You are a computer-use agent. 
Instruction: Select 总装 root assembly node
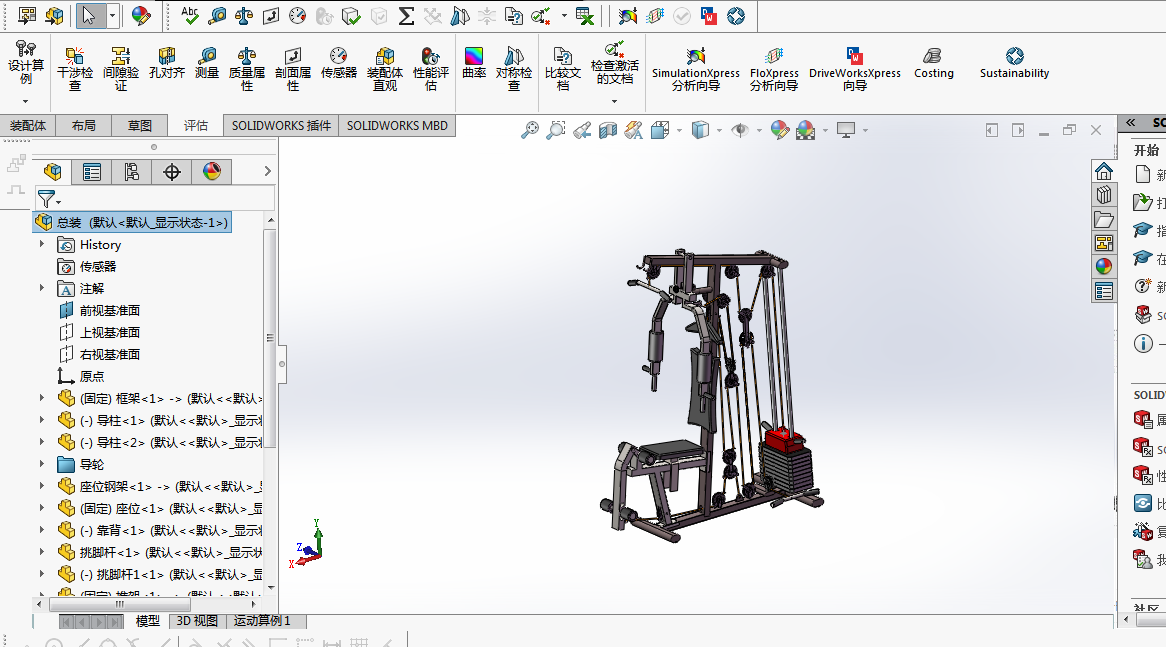click(132, 222)
